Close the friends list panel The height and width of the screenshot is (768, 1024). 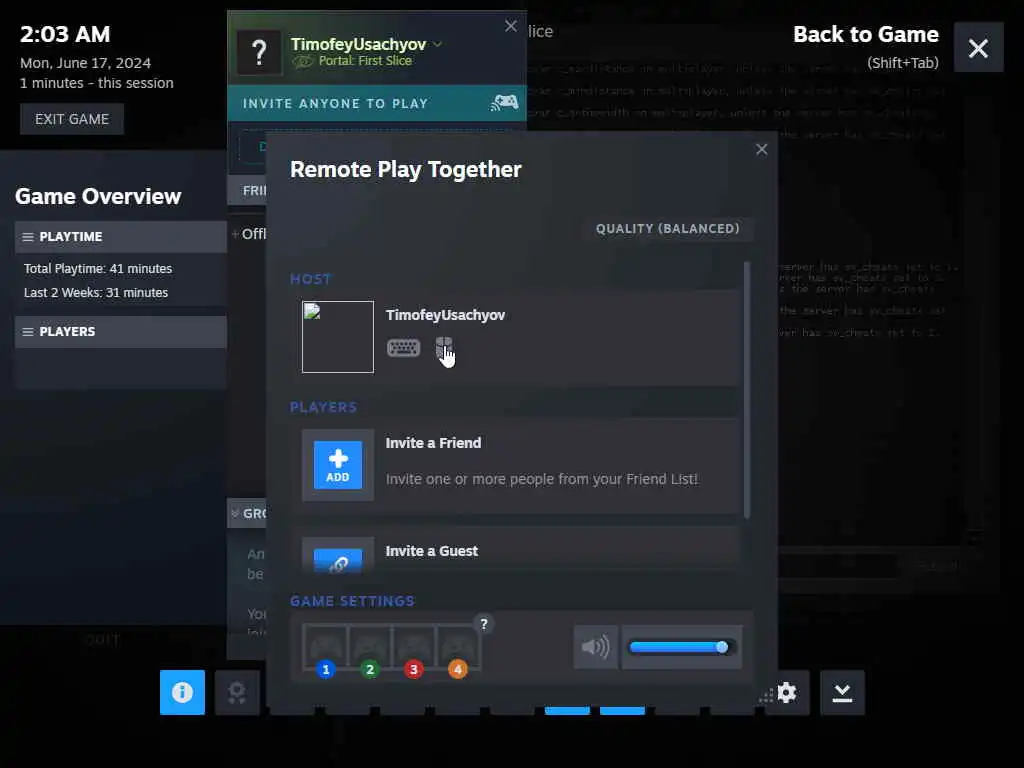[511, 26]
